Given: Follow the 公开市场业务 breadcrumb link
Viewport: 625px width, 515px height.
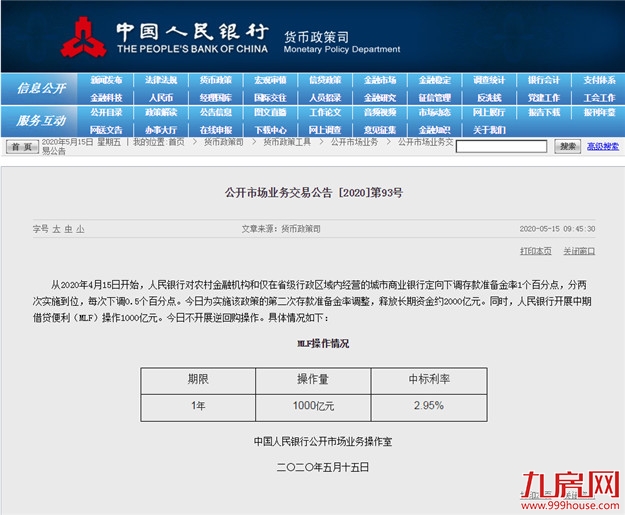Looking at the screenshot, I should 354,142.
